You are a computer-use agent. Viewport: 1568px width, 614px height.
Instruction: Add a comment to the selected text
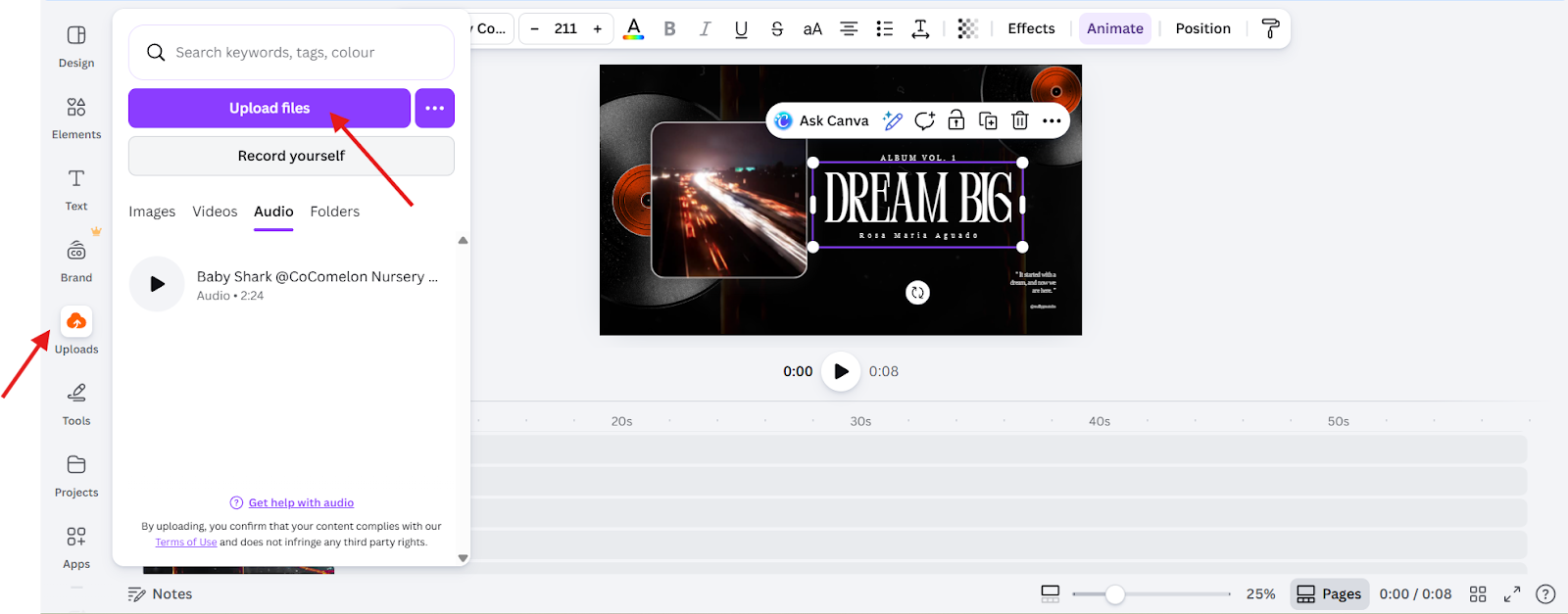point(924,120)
